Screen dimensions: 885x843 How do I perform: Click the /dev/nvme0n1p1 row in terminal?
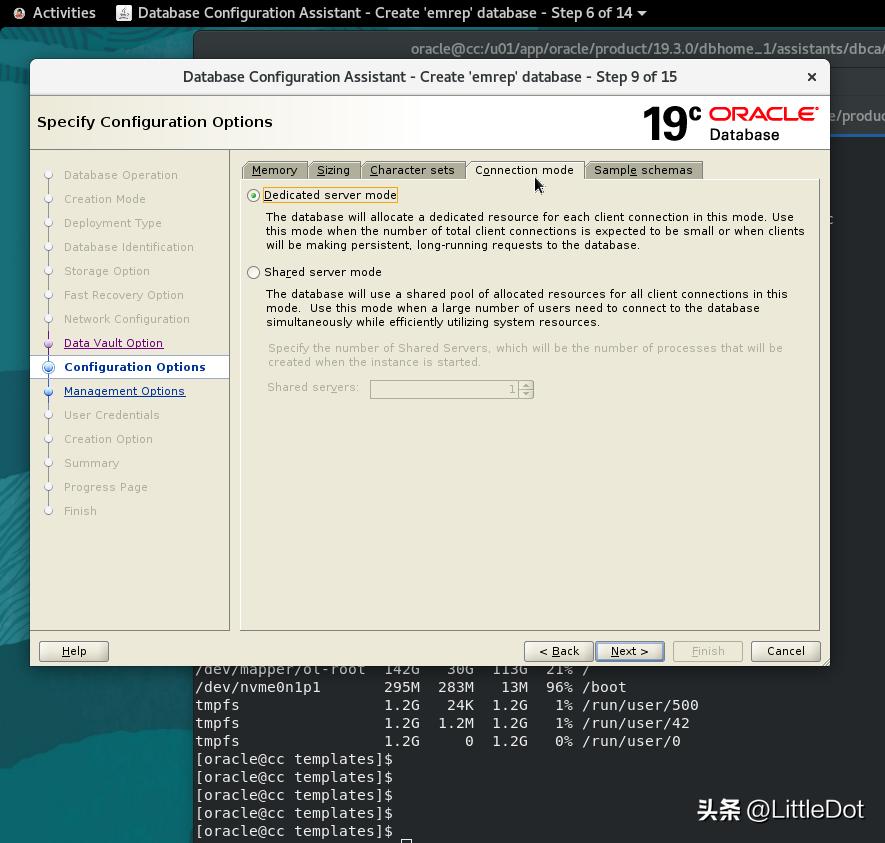click(411, 687)
